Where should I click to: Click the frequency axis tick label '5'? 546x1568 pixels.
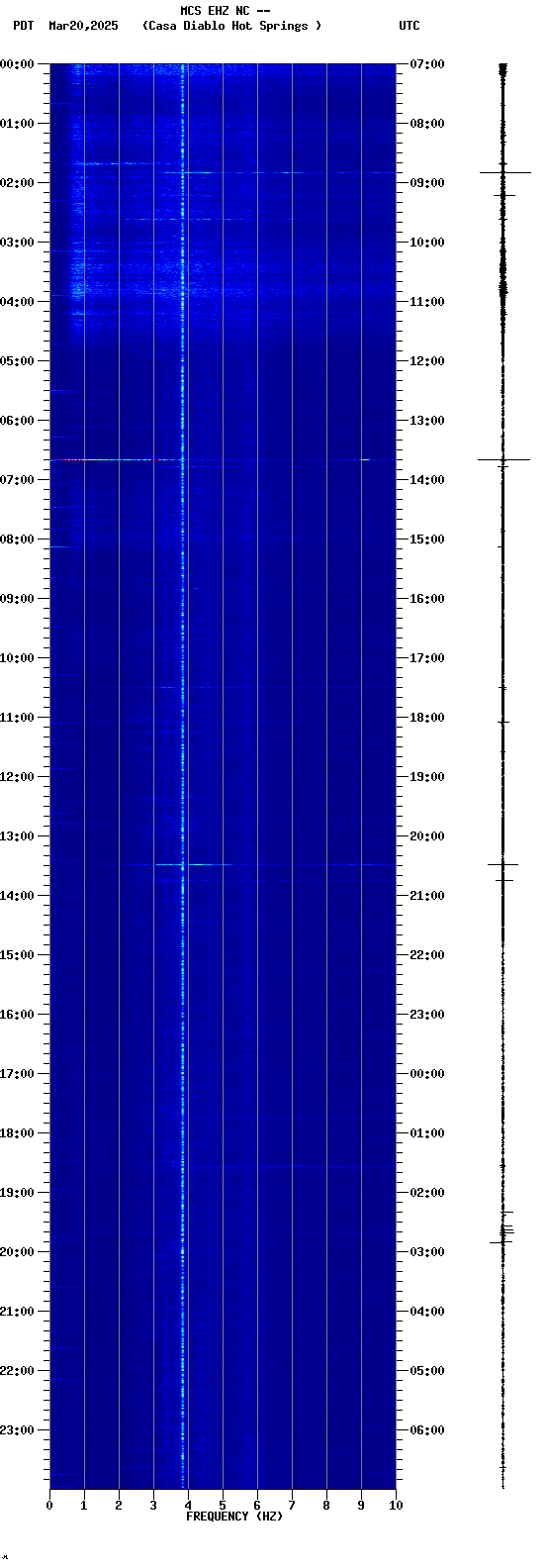(223, 1506)
